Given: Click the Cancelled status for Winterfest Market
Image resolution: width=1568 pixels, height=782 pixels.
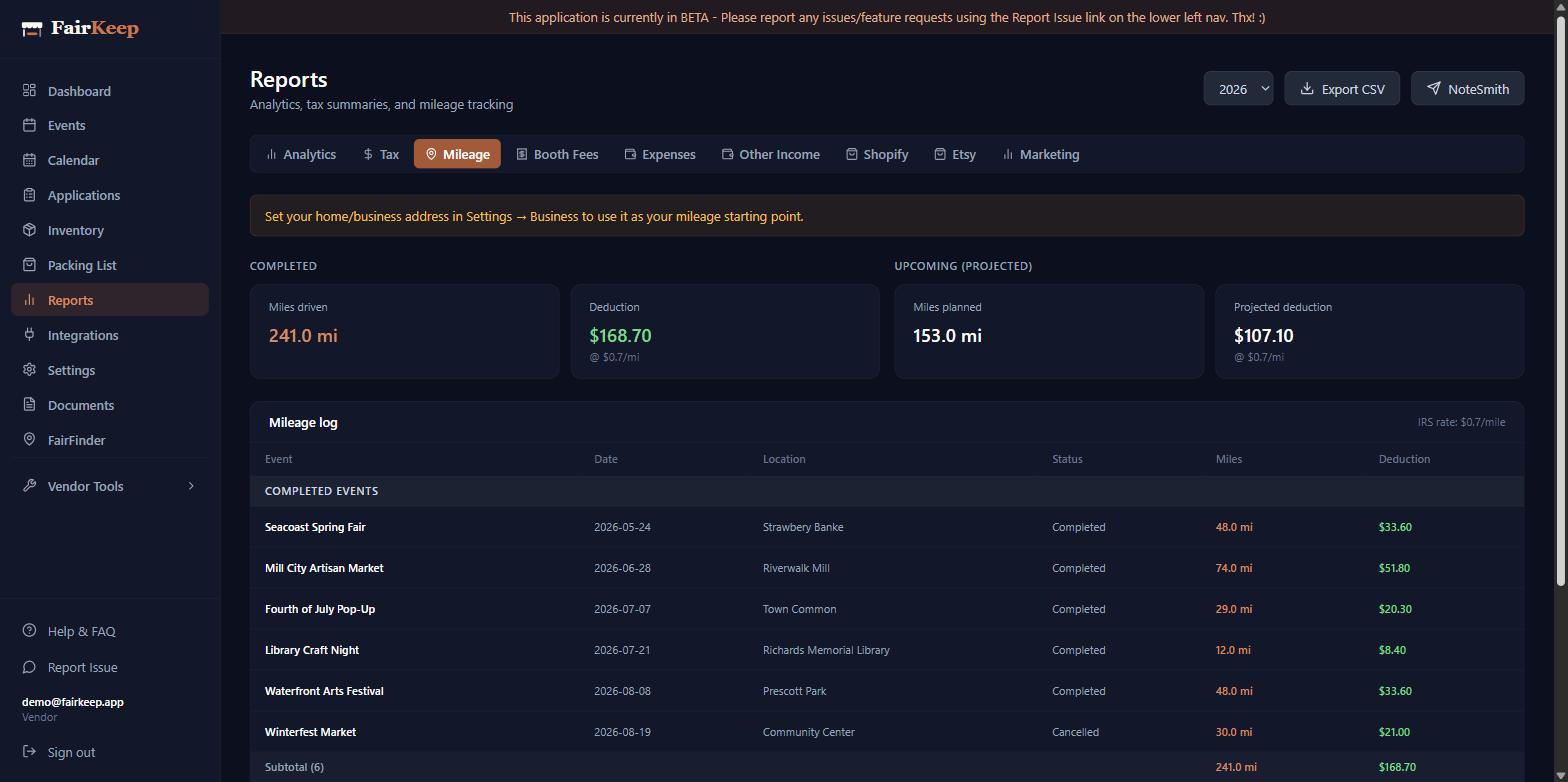Looking at the screenshot, I should click(x=1075, y=732).
